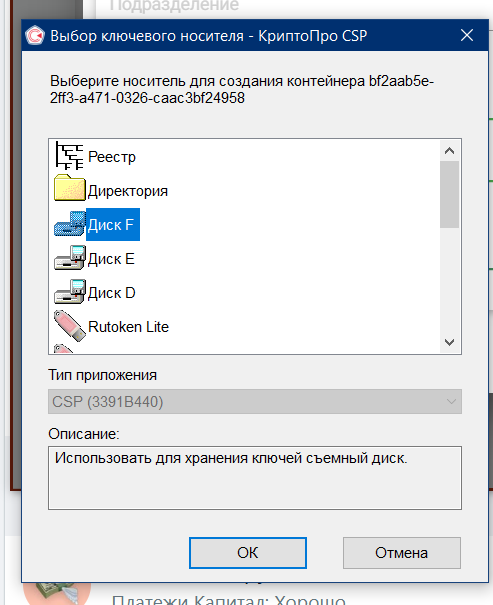Viewport: 493px width, 605px height.
Task: Select the Диск D drive icon
Action: click(x=69, y=292)
